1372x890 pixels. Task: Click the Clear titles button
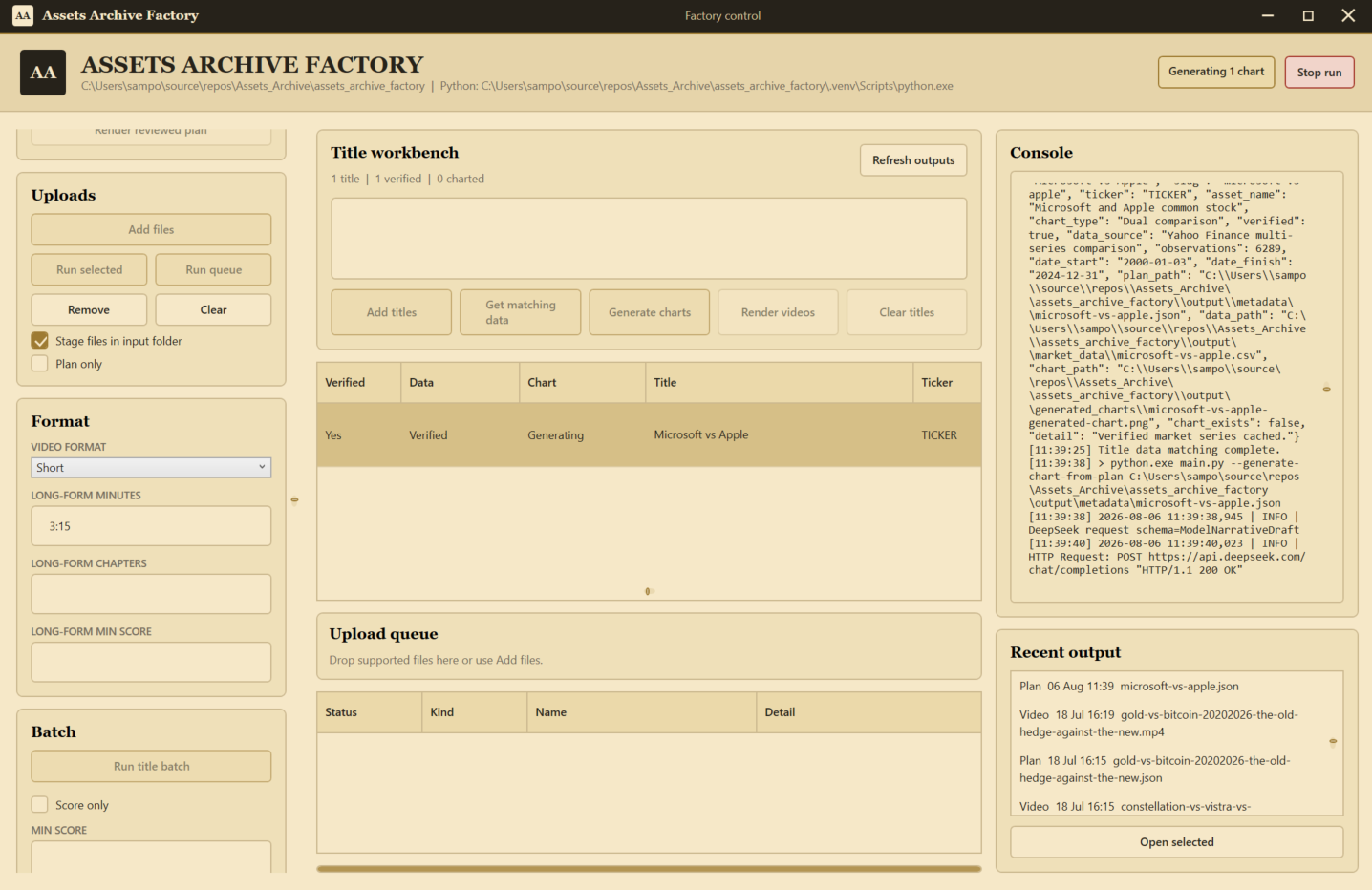point(907,312)
